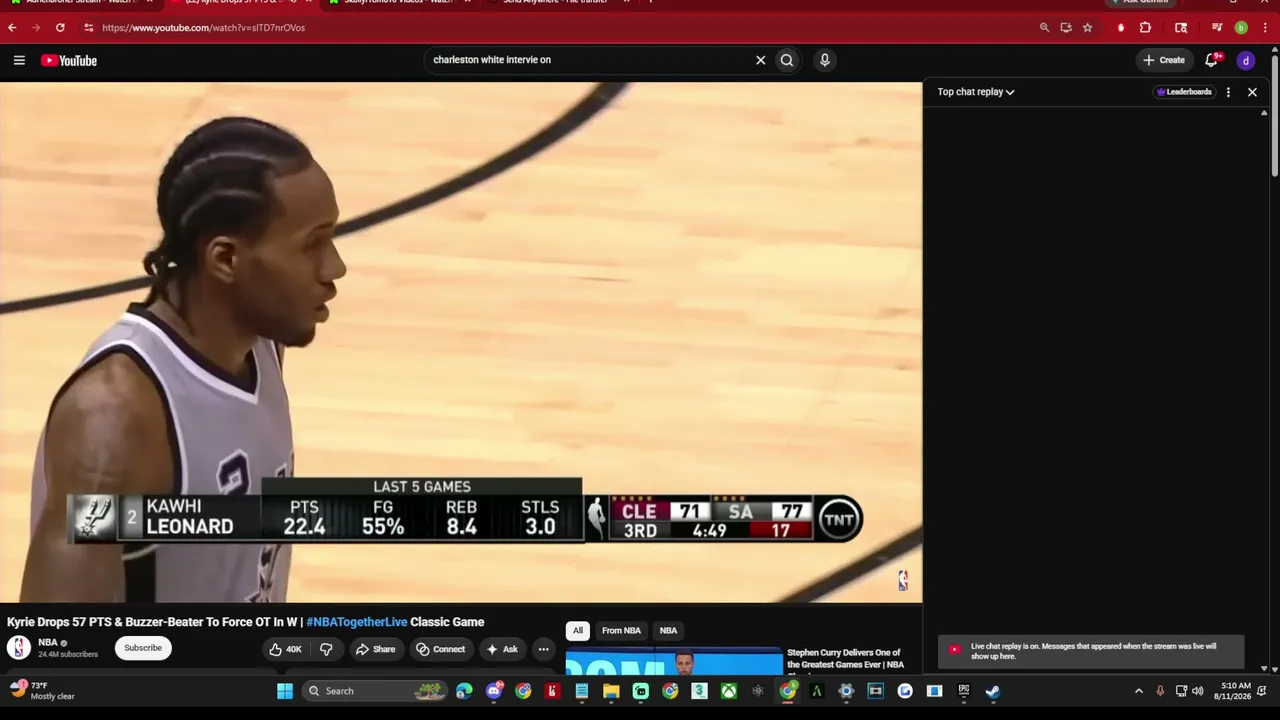Open Chrome three-dot menu
Image resolution: width=1280 pixels, height=720 pixels.
pos(1265,28)
